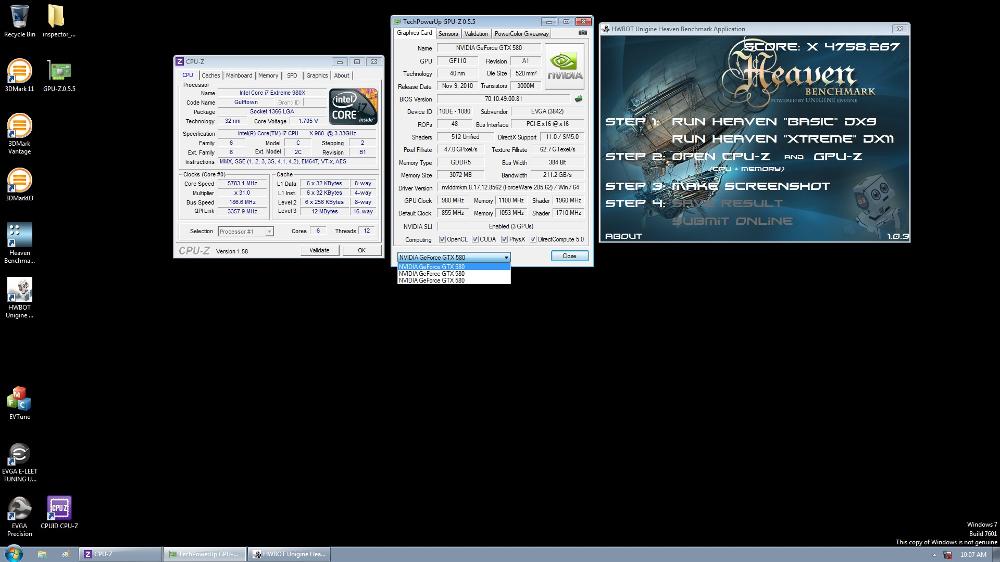Click the GPU-Z screenshot camera icon
Screen dimensions: 1000x562
[582, 33]
